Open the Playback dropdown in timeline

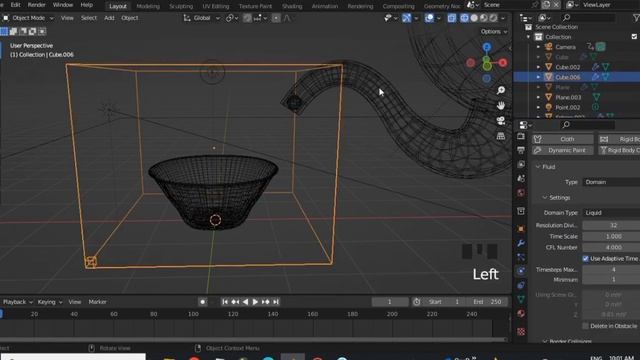pos(18,302)
